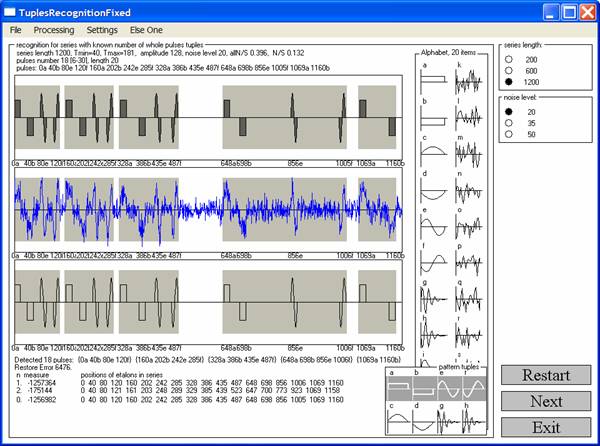The image size is (600, 446).
Task: Click the Restart button
Action: 546,375
